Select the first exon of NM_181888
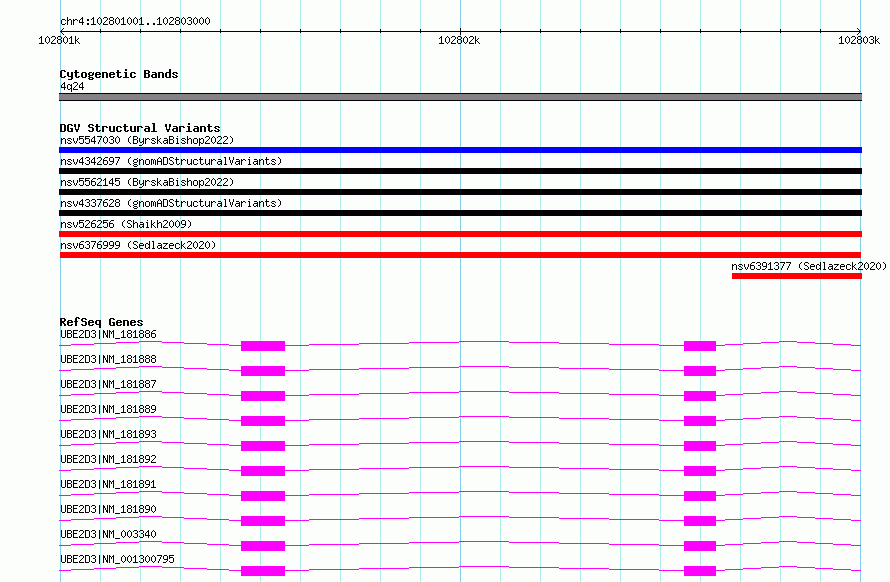 [x=263, y=371]
